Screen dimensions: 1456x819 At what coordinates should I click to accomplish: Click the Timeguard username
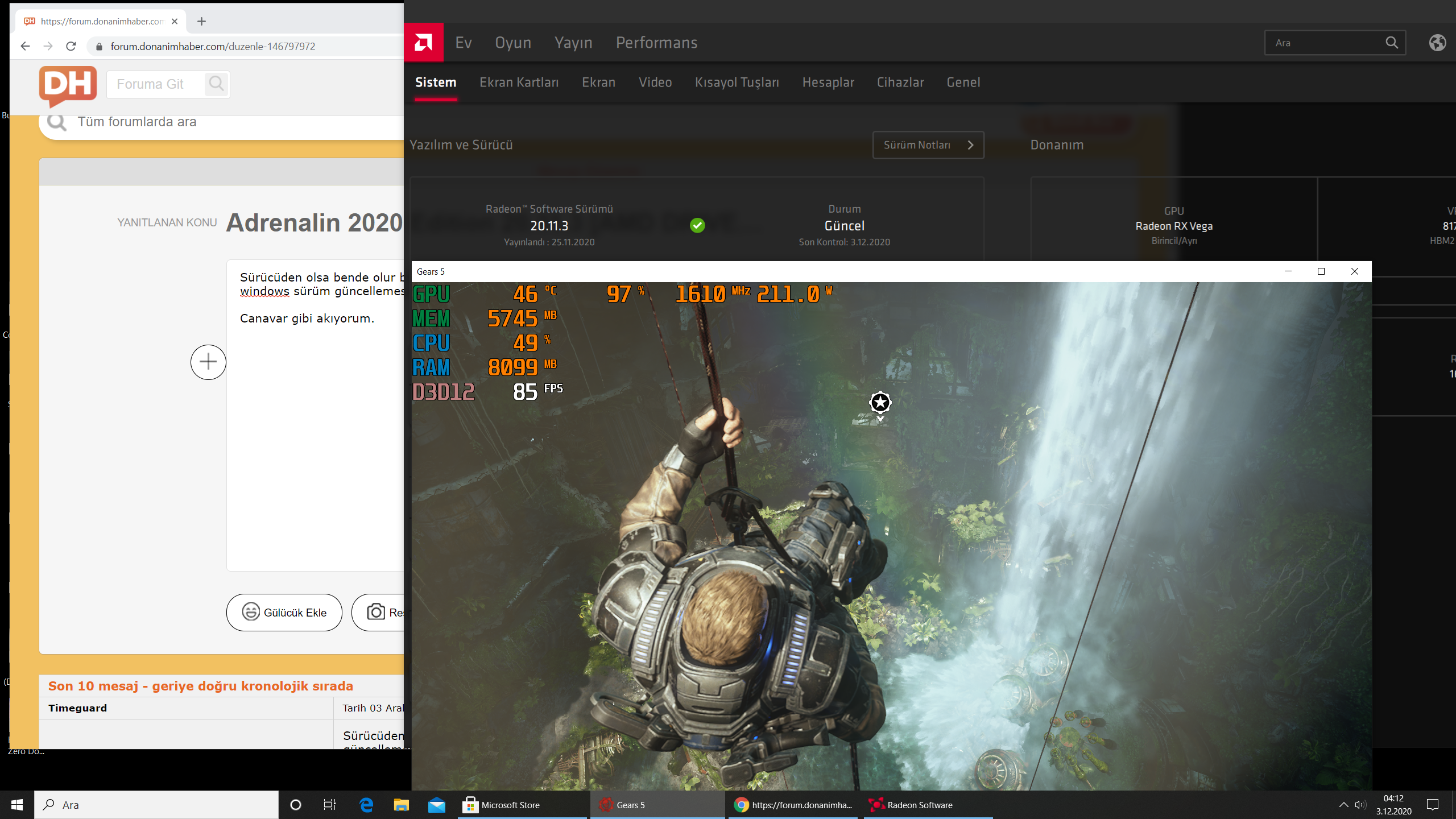(77, 708)
